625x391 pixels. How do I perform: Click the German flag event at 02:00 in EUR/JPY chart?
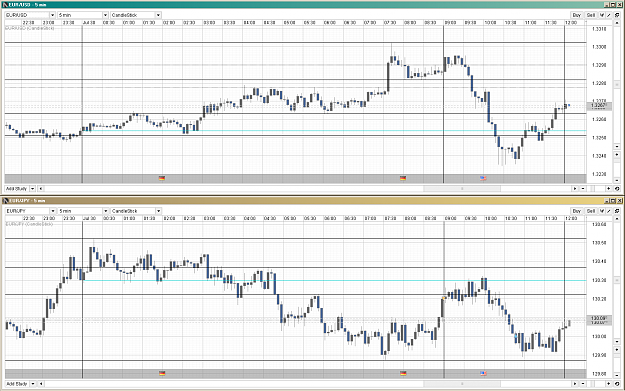tap(162, 373)
